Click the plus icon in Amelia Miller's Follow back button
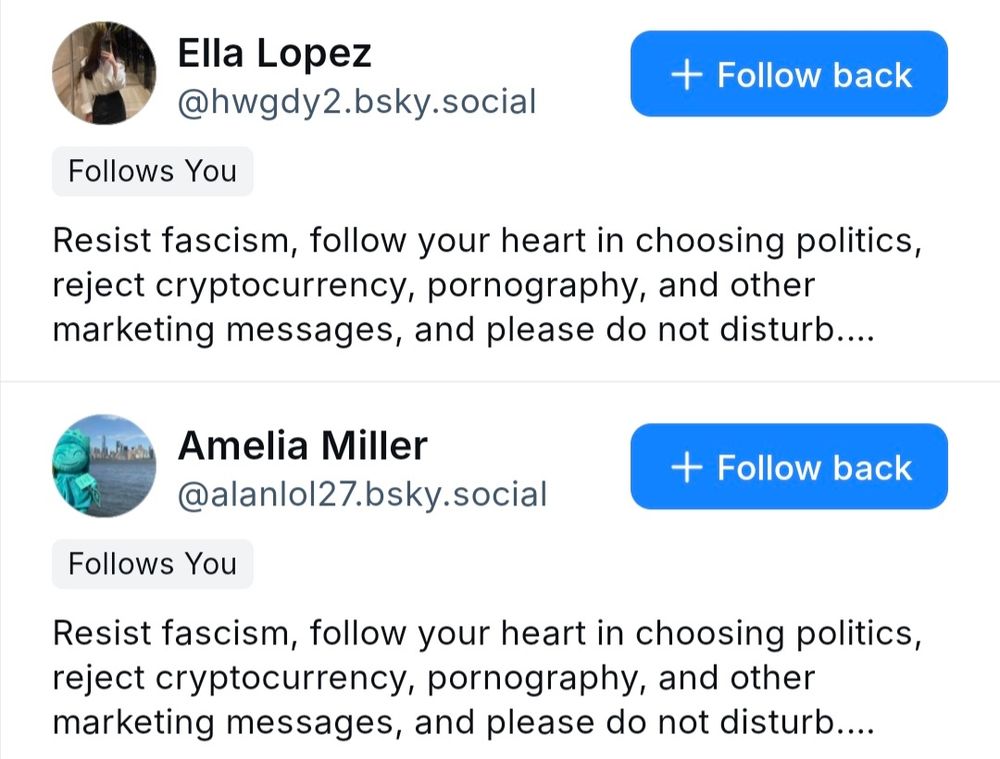The height and width of the screenshot is (759, 1000). pyautogui.click(x=687, y=468)
